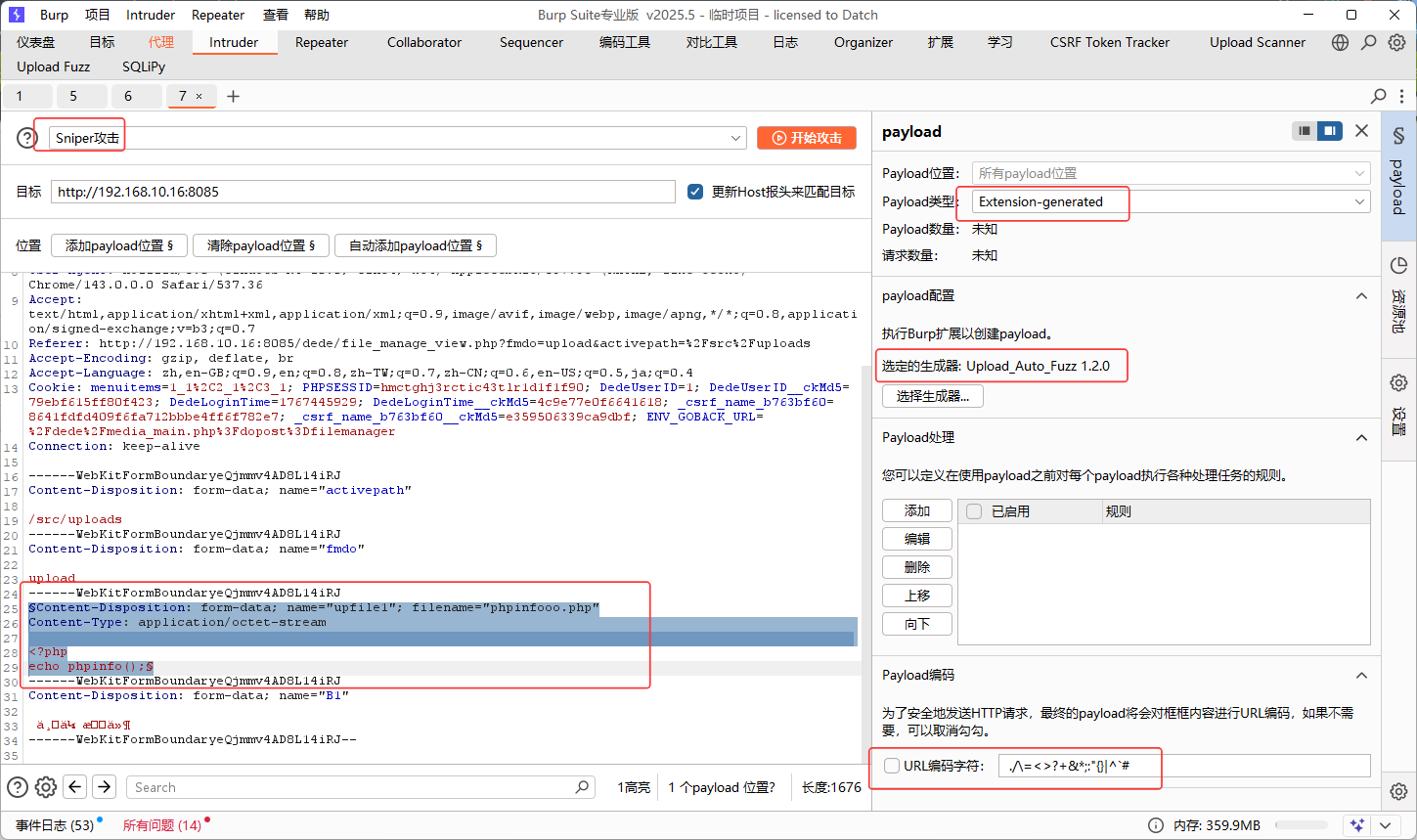
Task: Collapse the payload配置 section
Action: (x=1361, y=296)
